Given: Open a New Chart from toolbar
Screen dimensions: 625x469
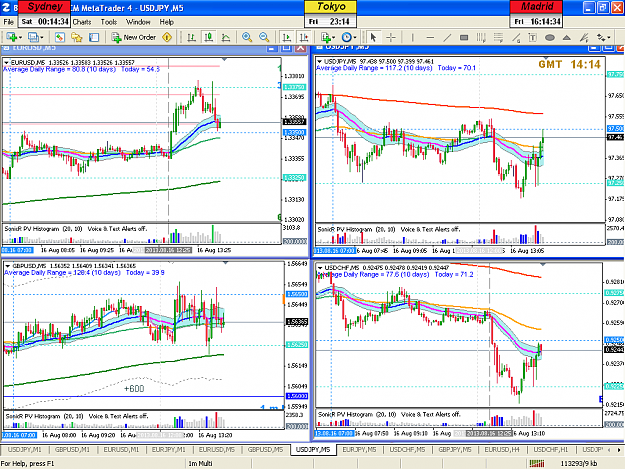Looking at the screenshot, I should [x=11, y=37].
